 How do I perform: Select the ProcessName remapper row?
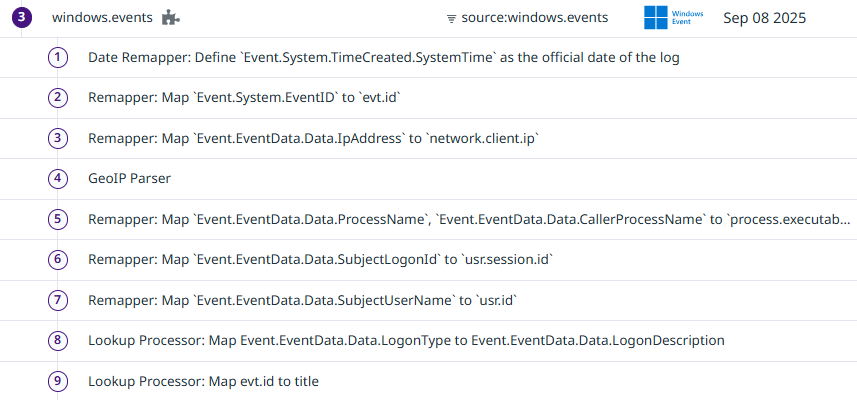469,219
